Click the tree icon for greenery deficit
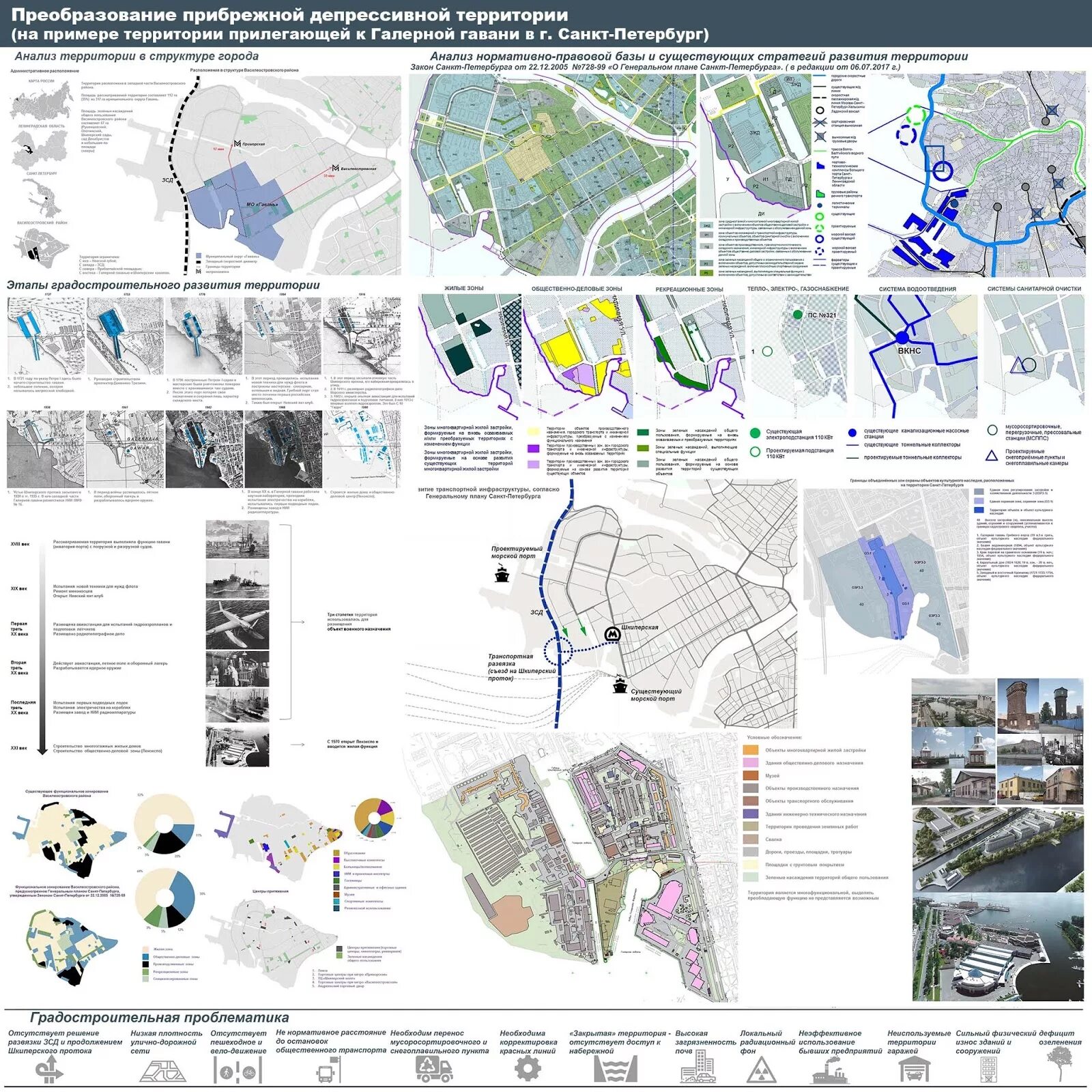The width and height of the screenshot is (1092, 1092). click(1059, 1064)
